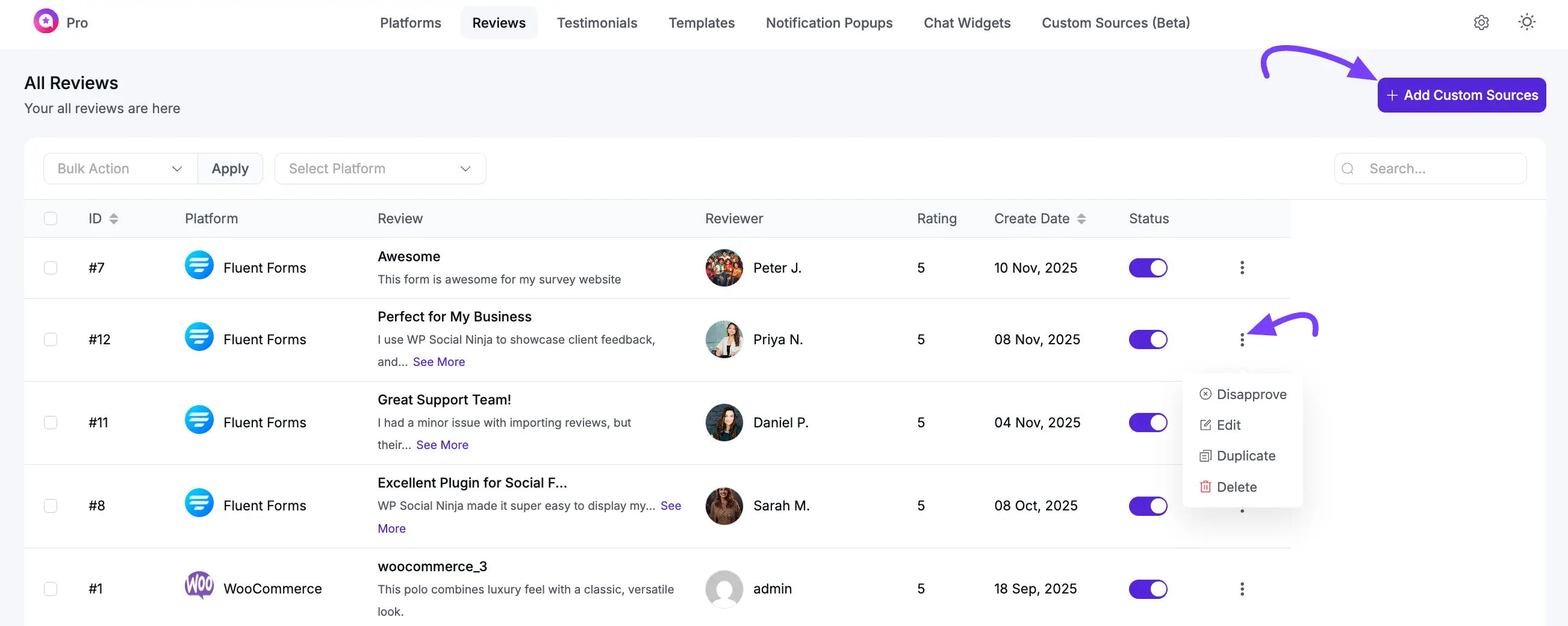
Task: Click the ID column sort arrows
Action: 114,218
